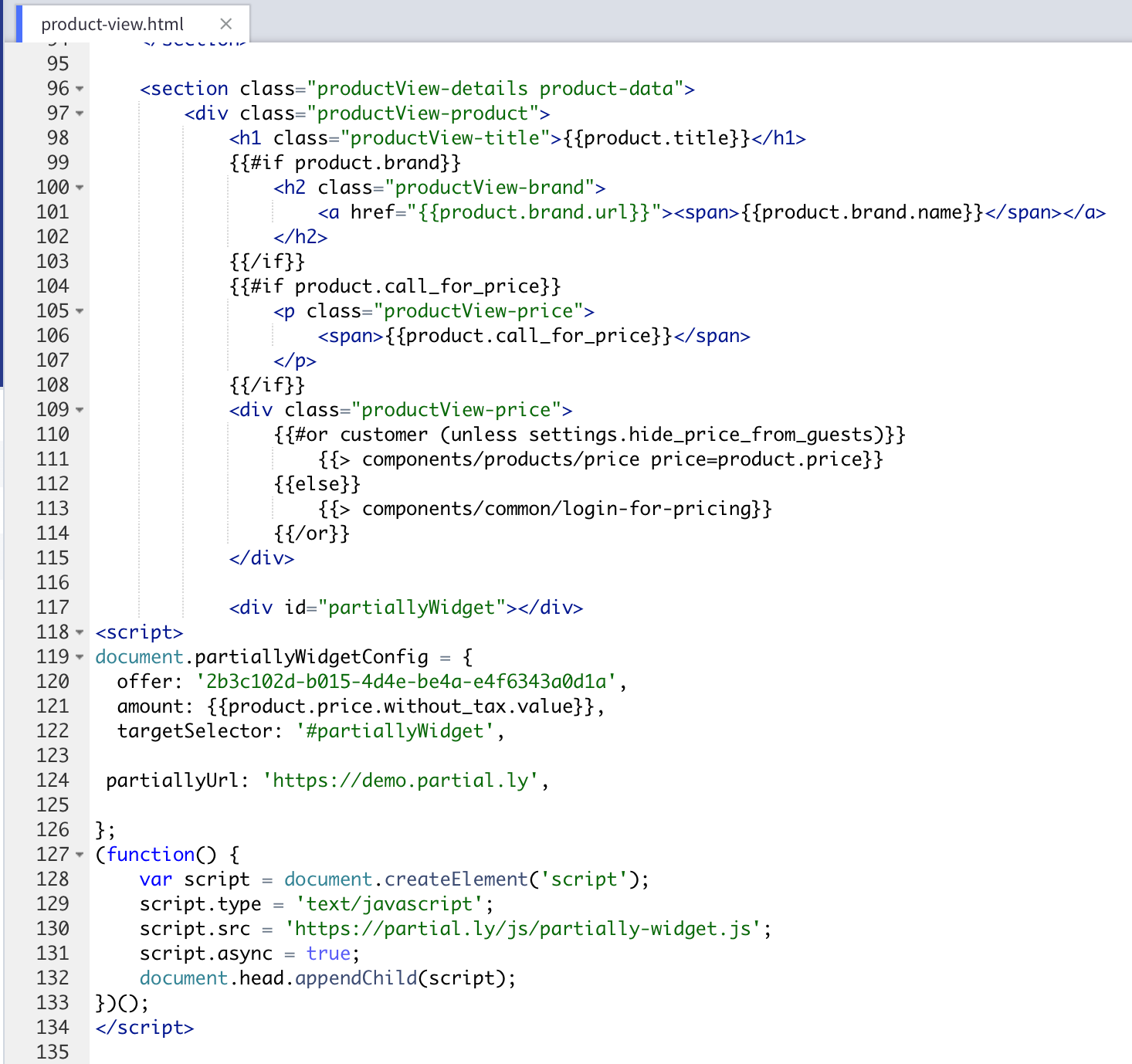Collapse code fold at line 119
This screenshot has height=1064, width=1132.
(80, 657)
